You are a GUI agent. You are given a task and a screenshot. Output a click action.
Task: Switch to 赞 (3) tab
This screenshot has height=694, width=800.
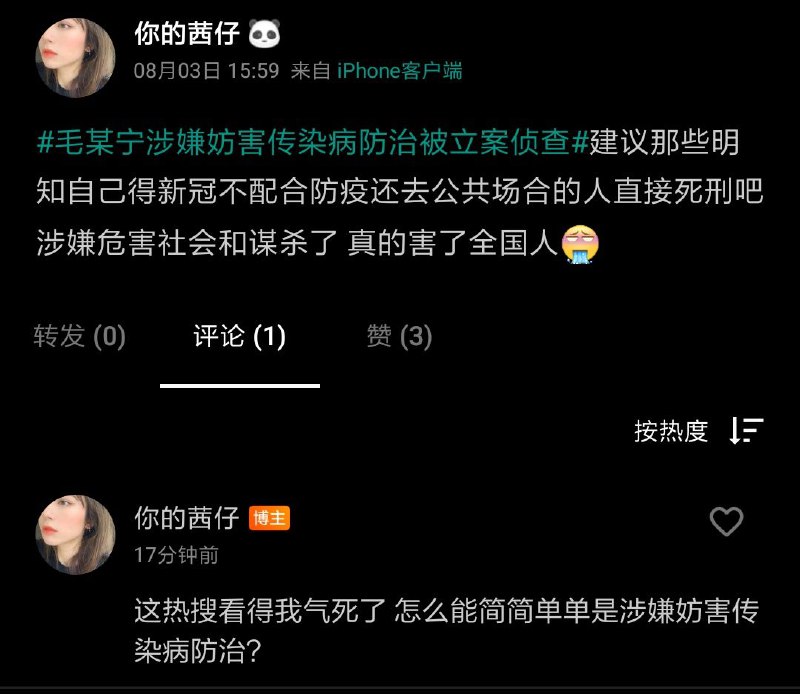pyautogui.click(x=399, y=336)
